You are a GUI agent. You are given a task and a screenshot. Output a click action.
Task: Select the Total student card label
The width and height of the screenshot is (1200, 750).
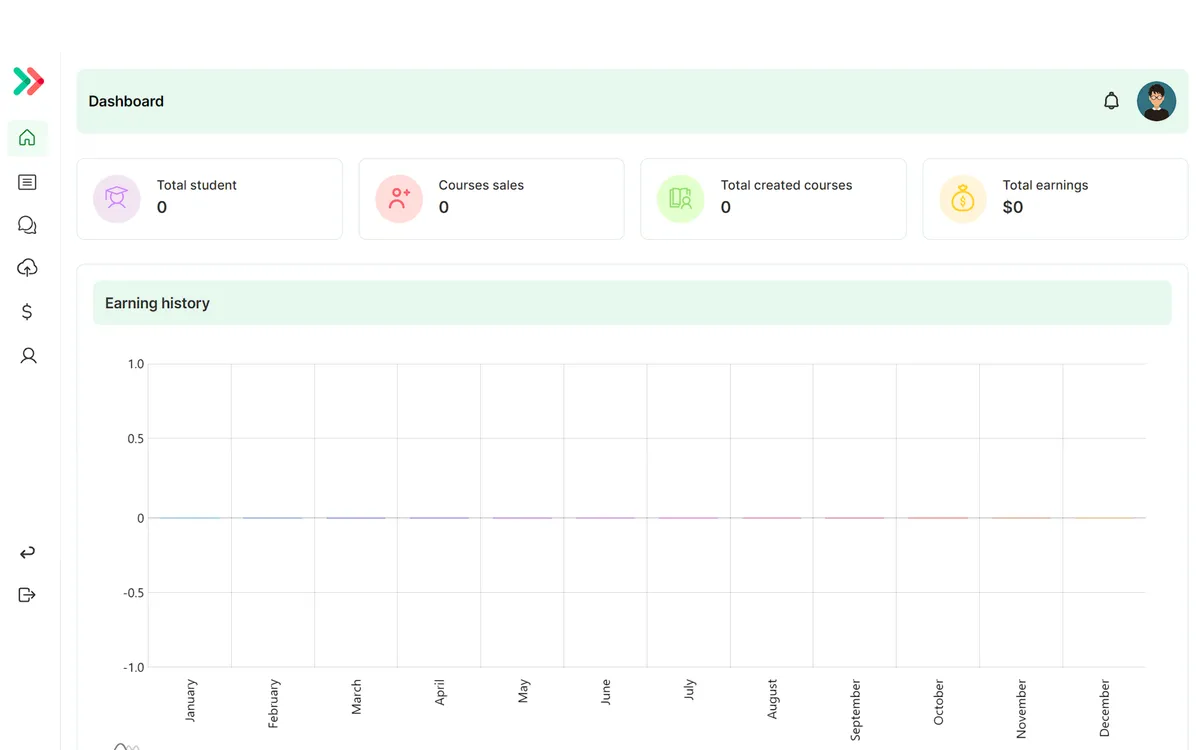[x=197, y=185]
